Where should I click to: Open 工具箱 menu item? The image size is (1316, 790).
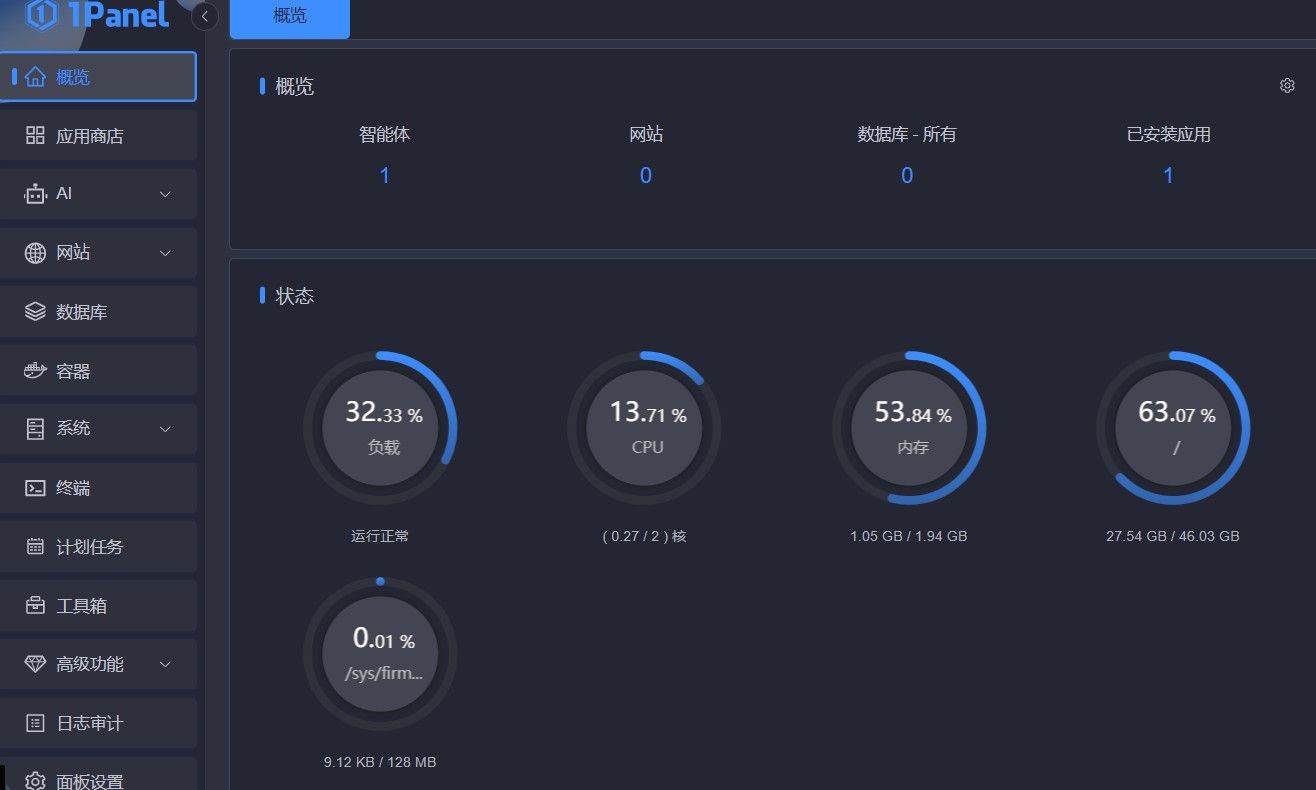tap(98, 606)
